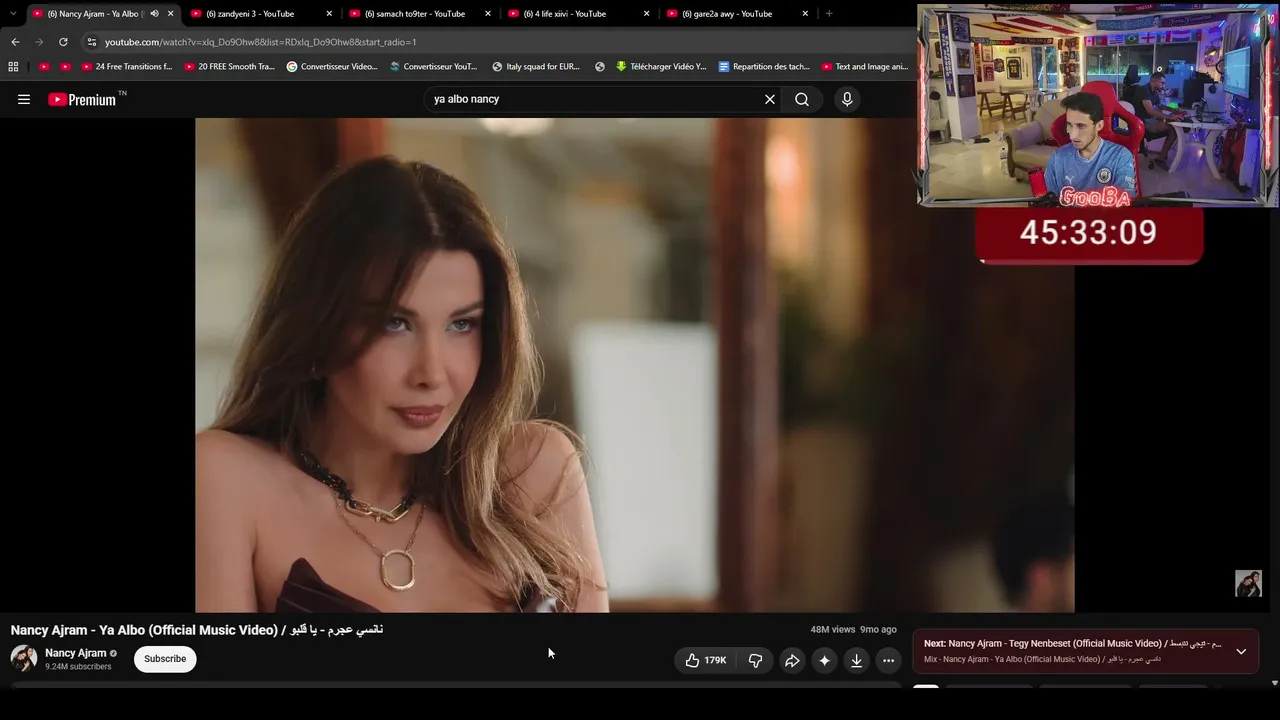Click the 48M views 9mo ago text
The height and width of the screenshot is (720, 1280).
tap(853, 630)
